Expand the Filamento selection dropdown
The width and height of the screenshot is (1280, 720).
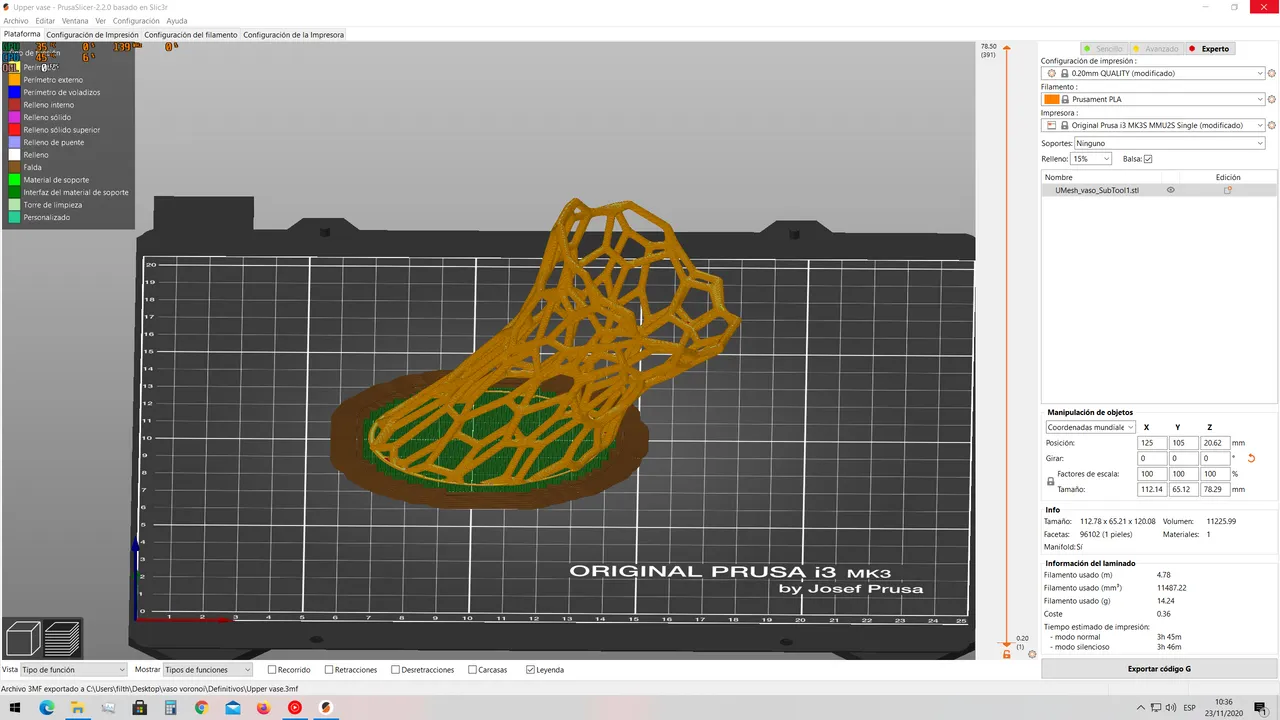coord(1259,99)
